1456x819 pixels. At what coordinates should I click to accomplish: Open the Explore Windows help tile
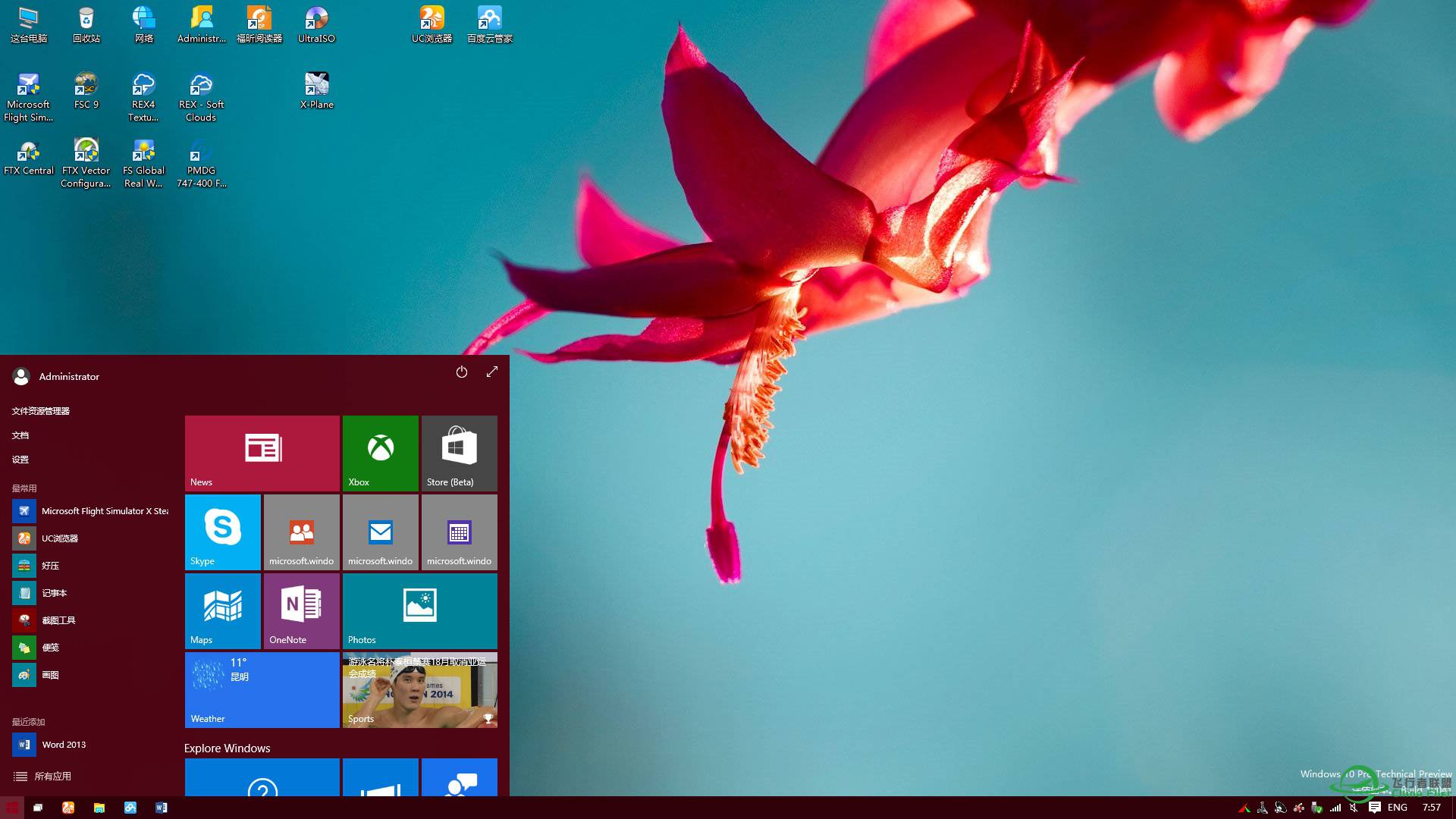262,777
